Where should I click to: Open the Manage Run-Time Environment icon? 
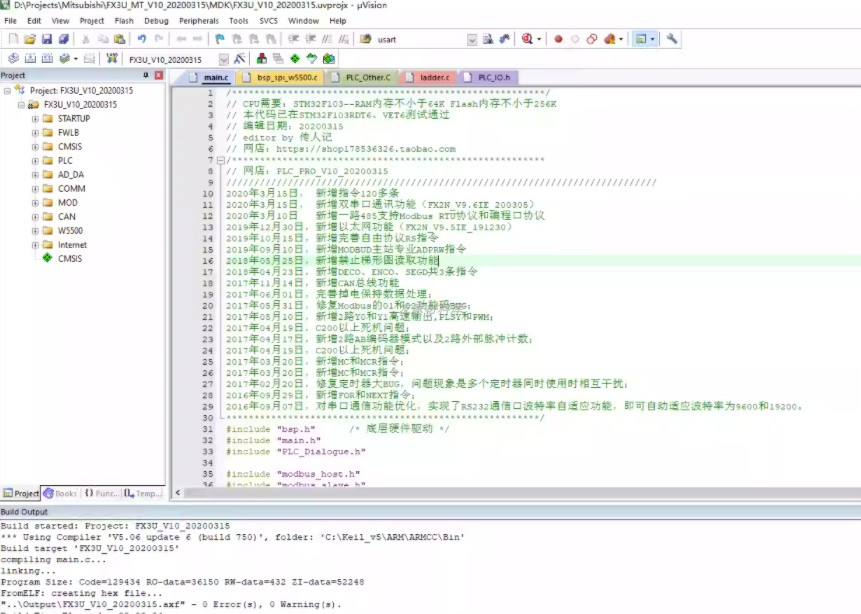260,57
